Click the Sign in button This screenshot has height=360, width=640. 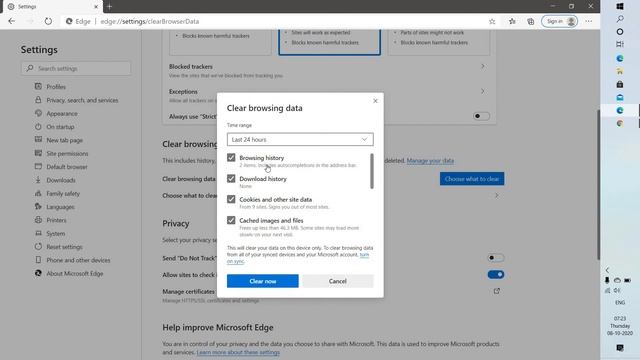(559, 21)
